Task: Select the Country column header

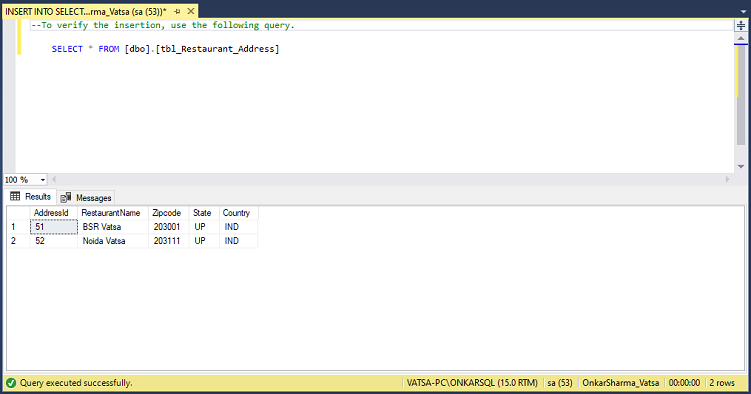Action: (239, 213)
